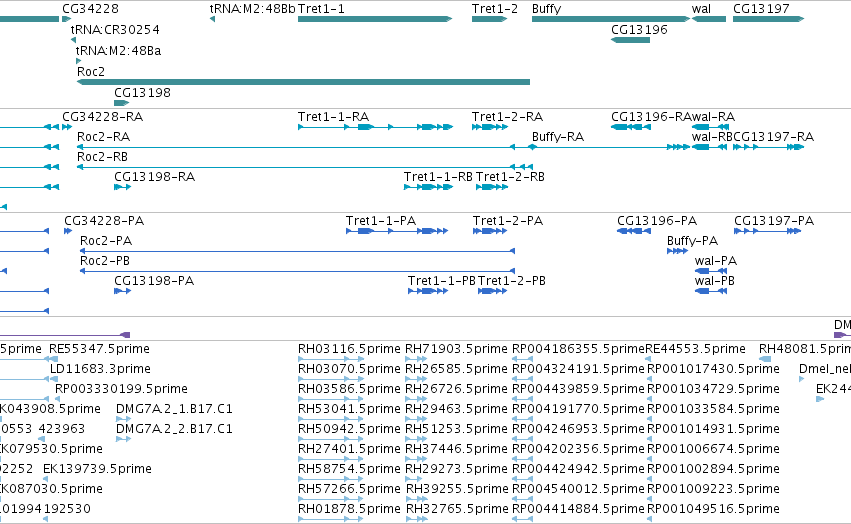
Task: Select the Roc2-RA transcript label
Action: coord(103,136)
